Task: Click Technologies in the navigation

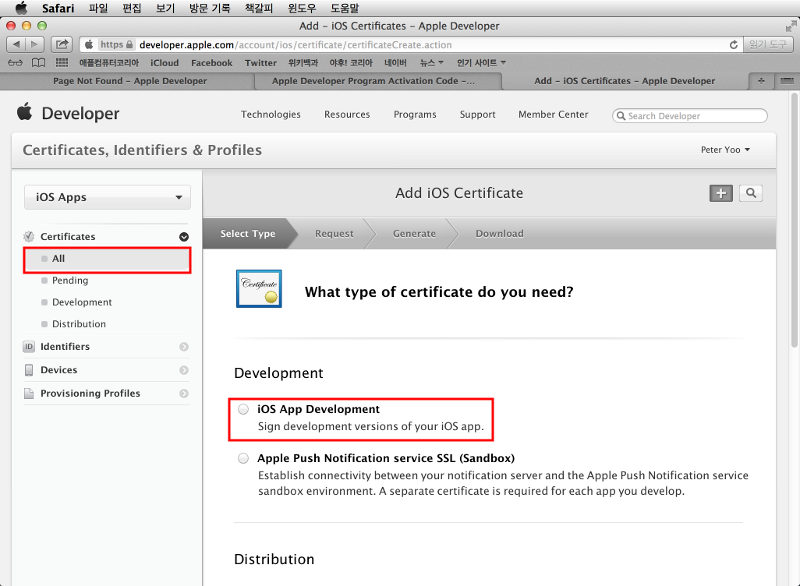Action: (x=270, y=114)
